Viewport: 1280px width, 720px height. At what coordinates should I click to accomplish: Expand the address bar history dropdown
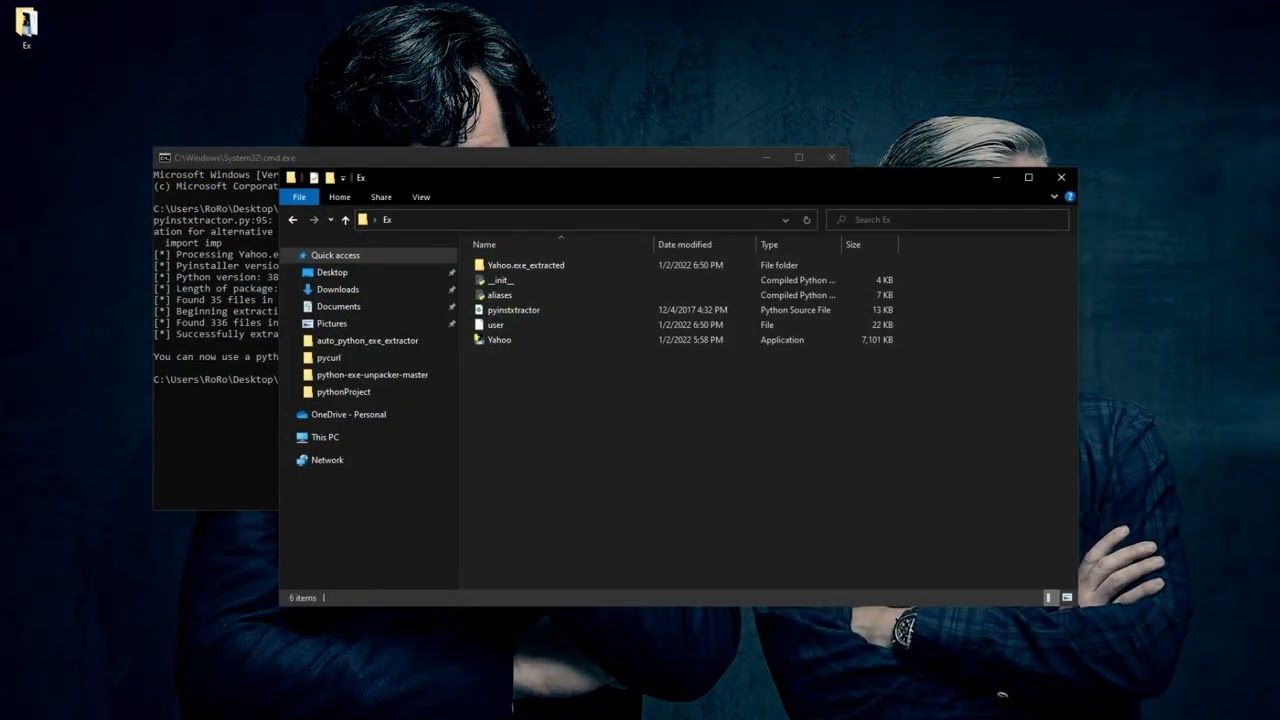[x=785, y=220]
